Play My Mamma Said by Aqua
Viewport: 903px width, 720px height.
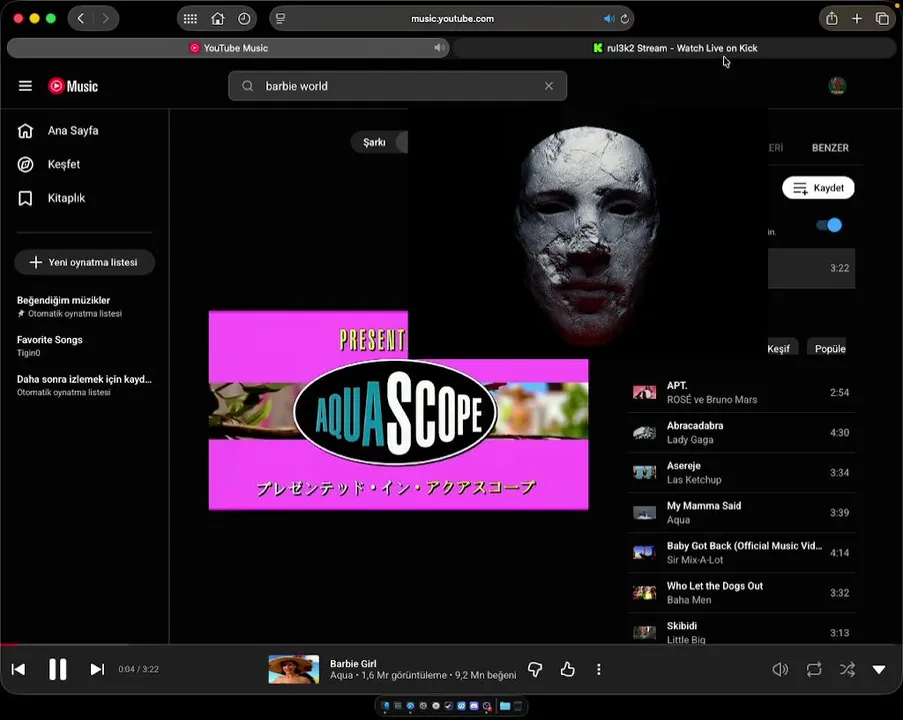coord(741,513)
